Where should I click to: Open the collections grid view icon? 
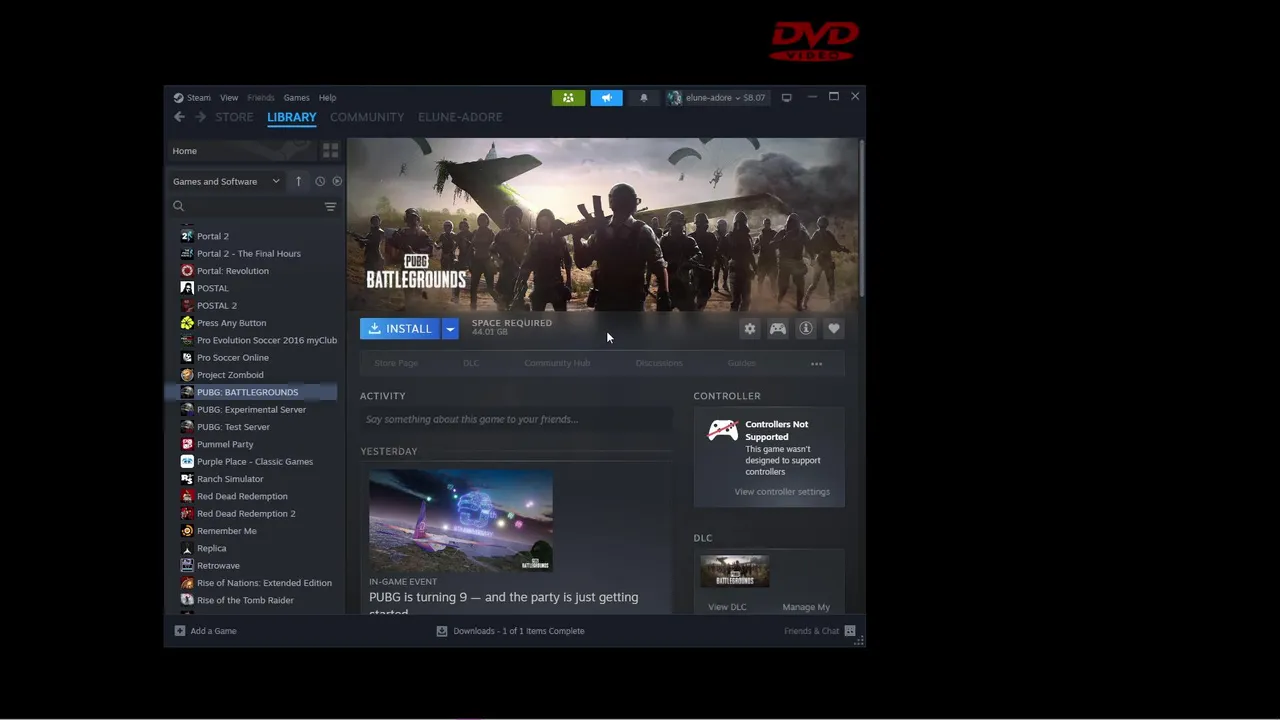pyautogui.click(x=330, y=151)
